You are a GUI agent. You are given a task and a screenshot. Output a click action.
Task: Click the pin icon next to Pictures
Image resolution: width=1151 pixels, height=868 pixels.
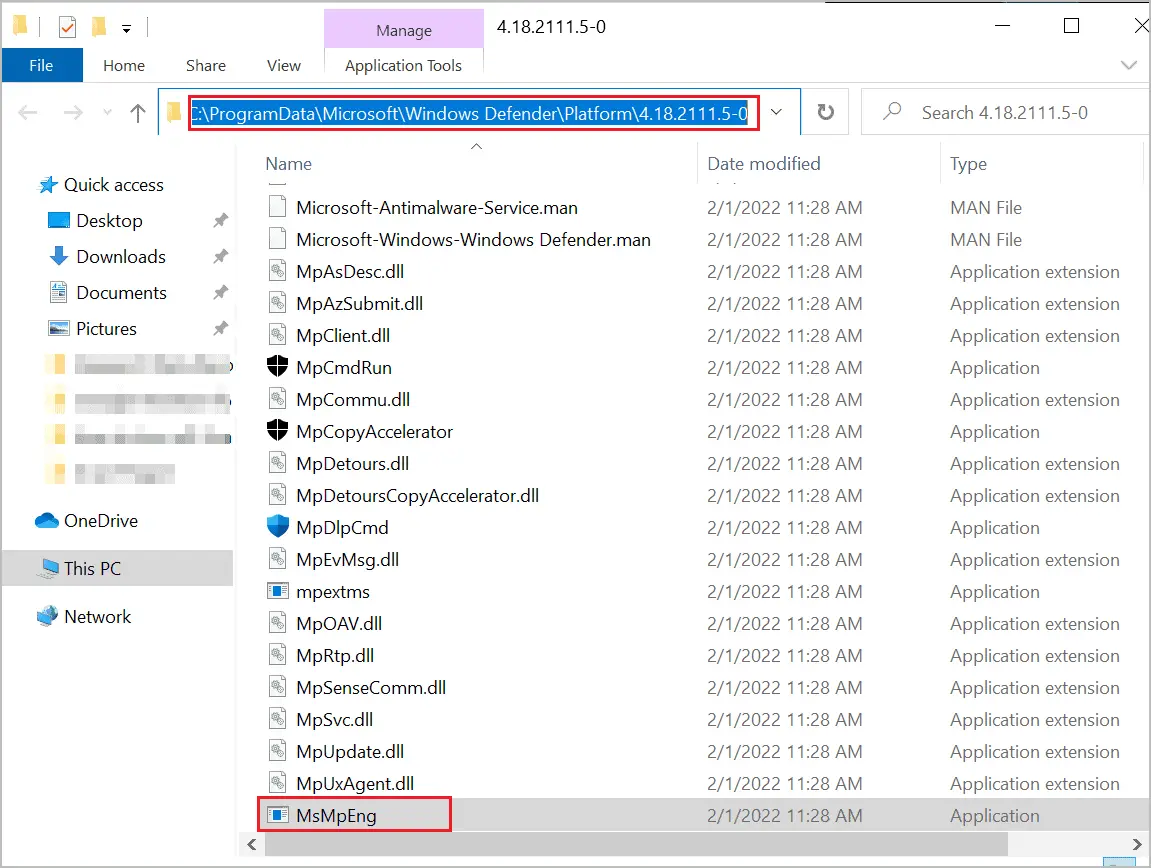pyautogui.click(x=220, y=328)
